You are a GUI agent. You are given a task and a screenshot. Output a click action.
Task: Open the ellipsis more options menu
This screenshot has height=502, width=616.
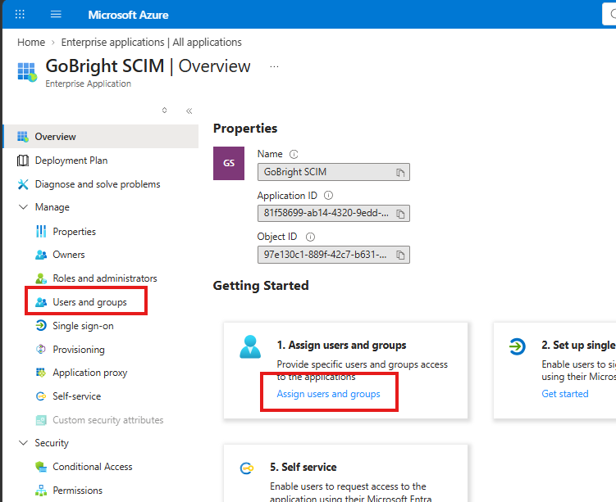coord(274,66)
